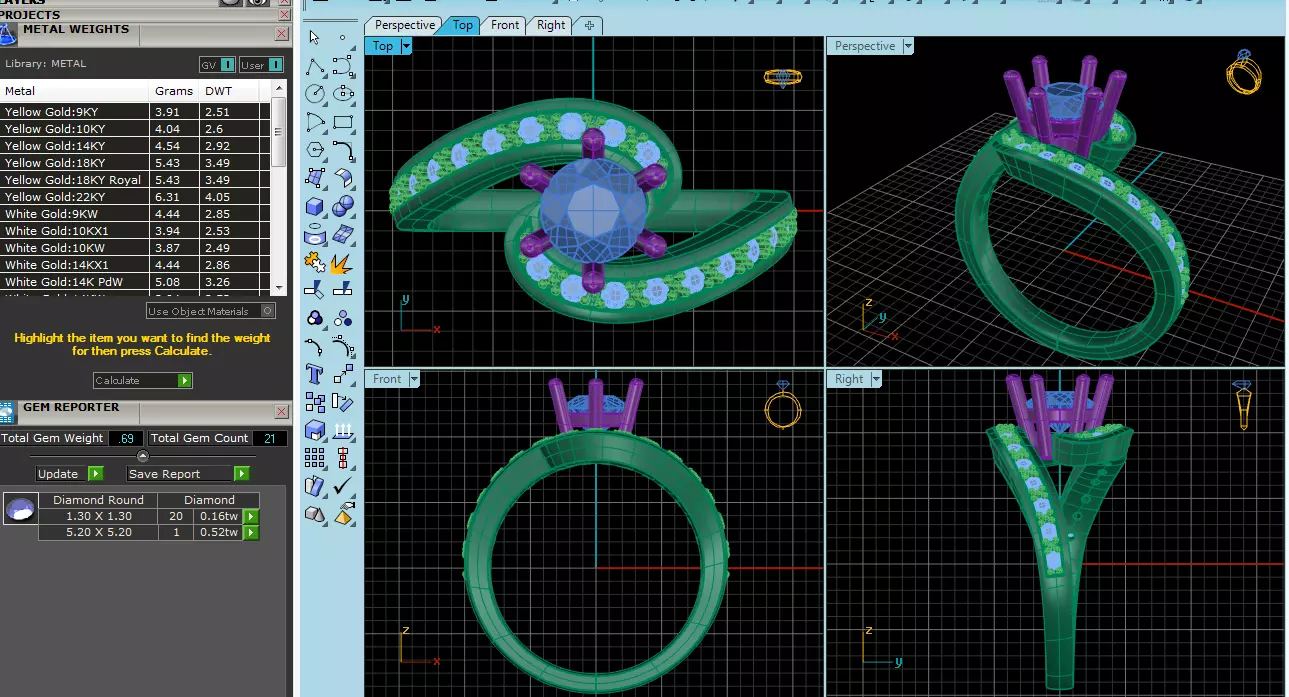The width and height of the screenshot is (1289, 697).
Task: Open the mesh surface tool
Action: (x=343, y=235)
